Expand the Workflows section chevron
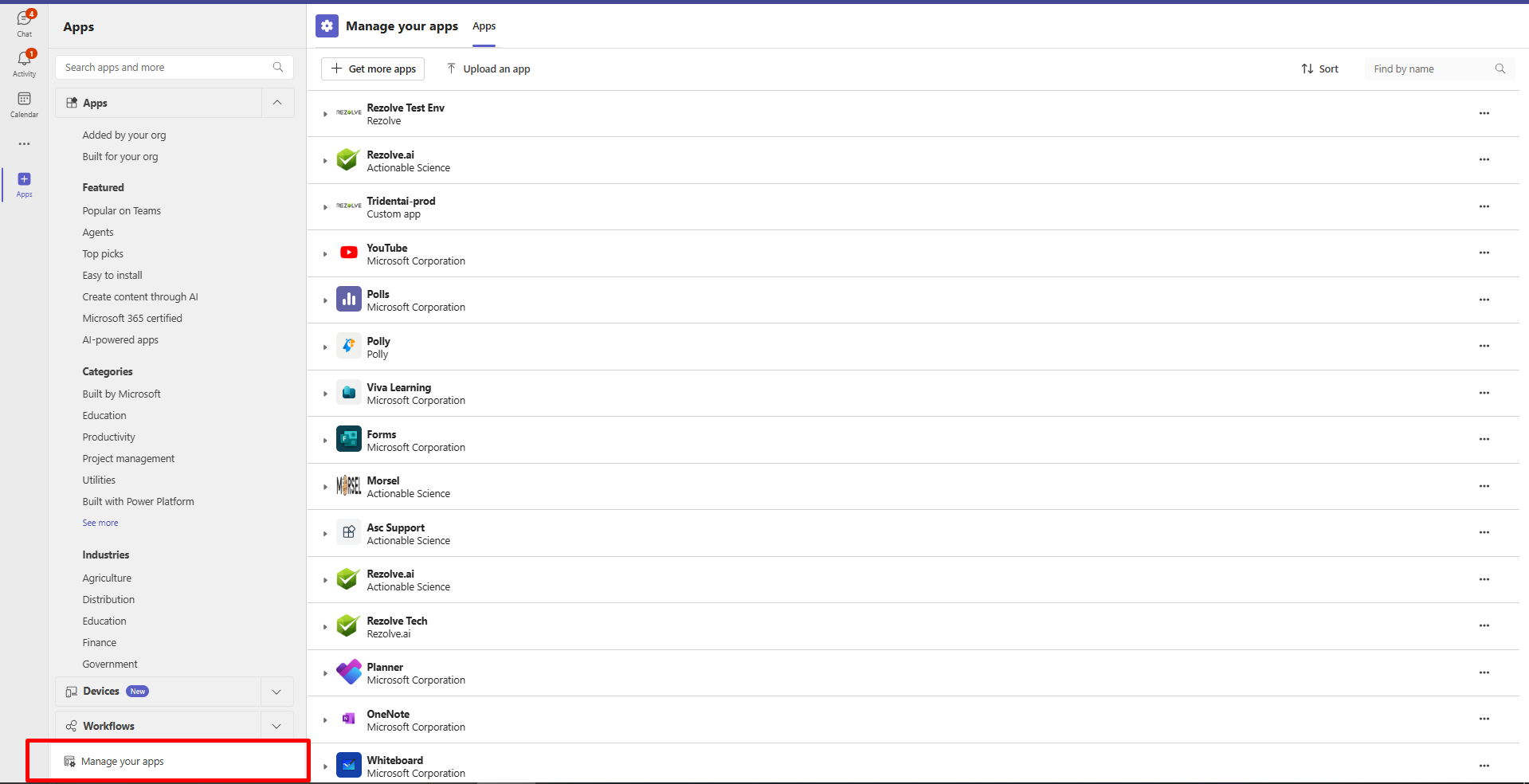 (276, 726)
